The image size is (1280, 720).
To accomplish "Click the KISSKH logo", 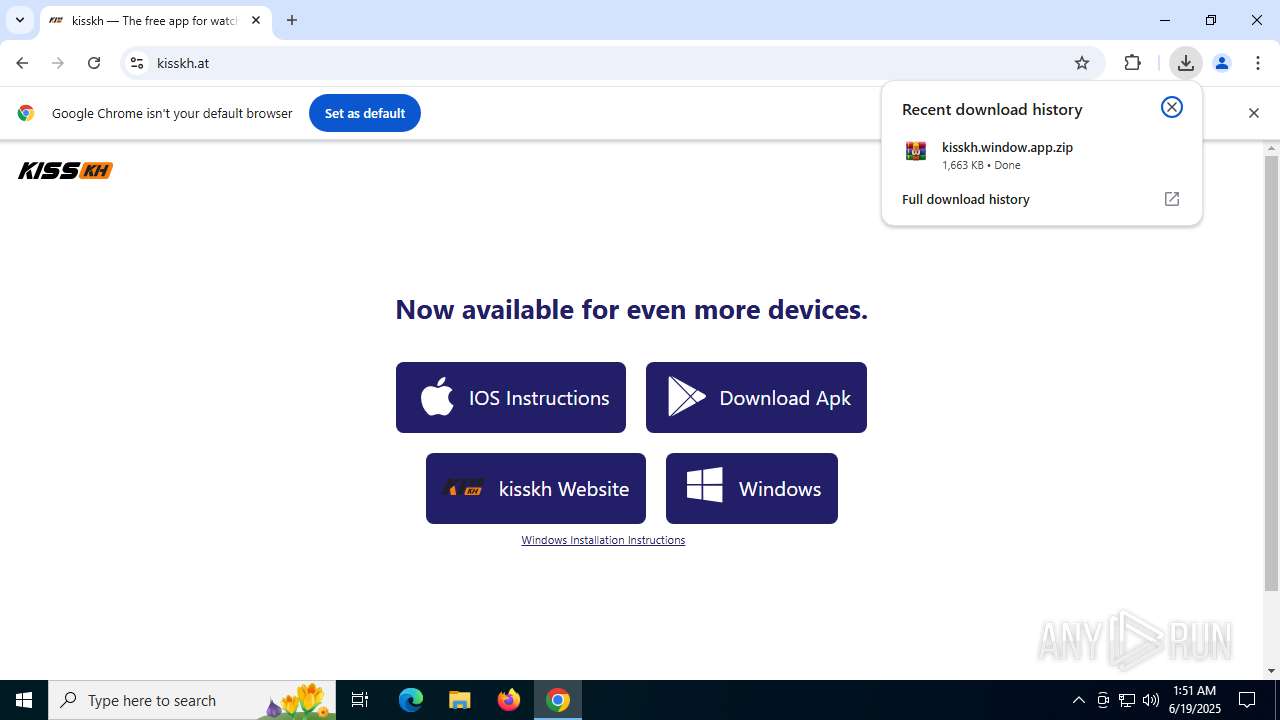I will coord(65,171).
